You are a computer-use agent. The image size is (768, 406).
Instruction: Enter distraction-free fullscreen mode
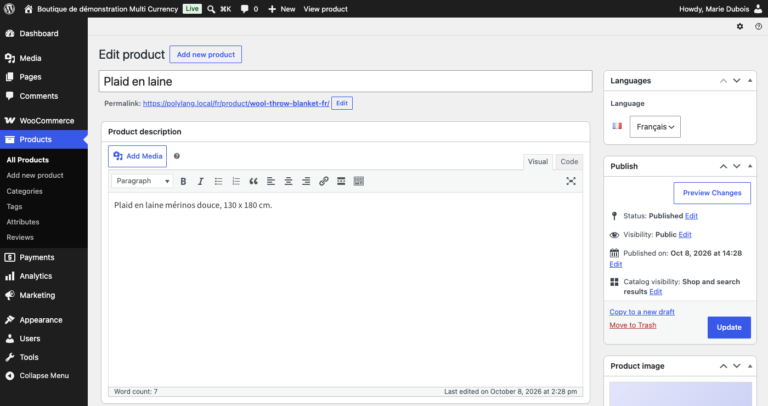point(571,181)
